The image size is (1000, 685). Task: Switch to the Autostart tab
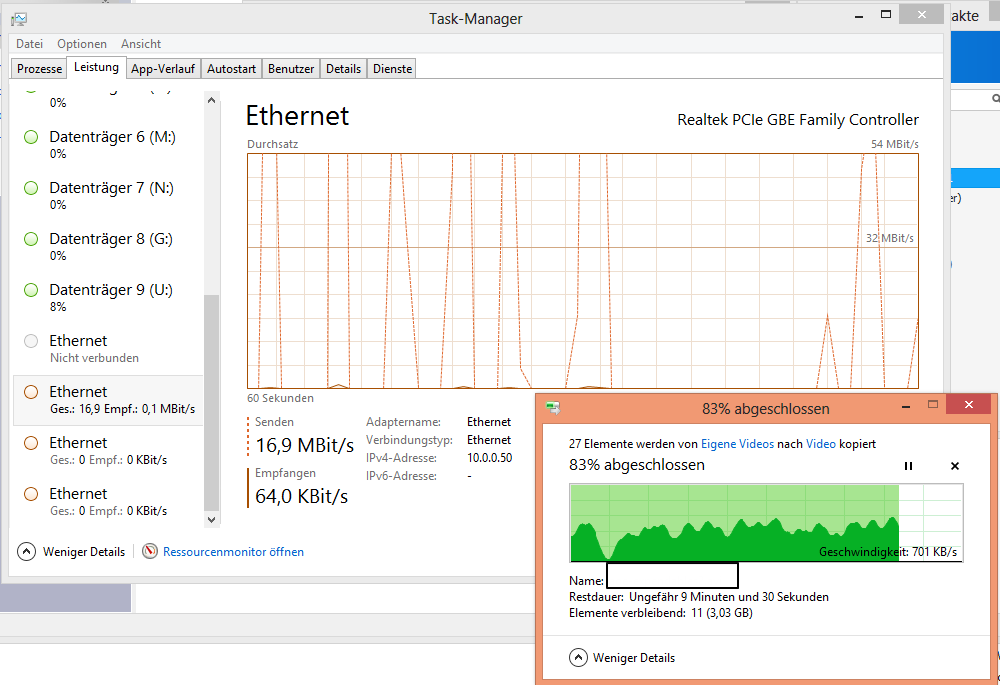[x=231, y=69]
